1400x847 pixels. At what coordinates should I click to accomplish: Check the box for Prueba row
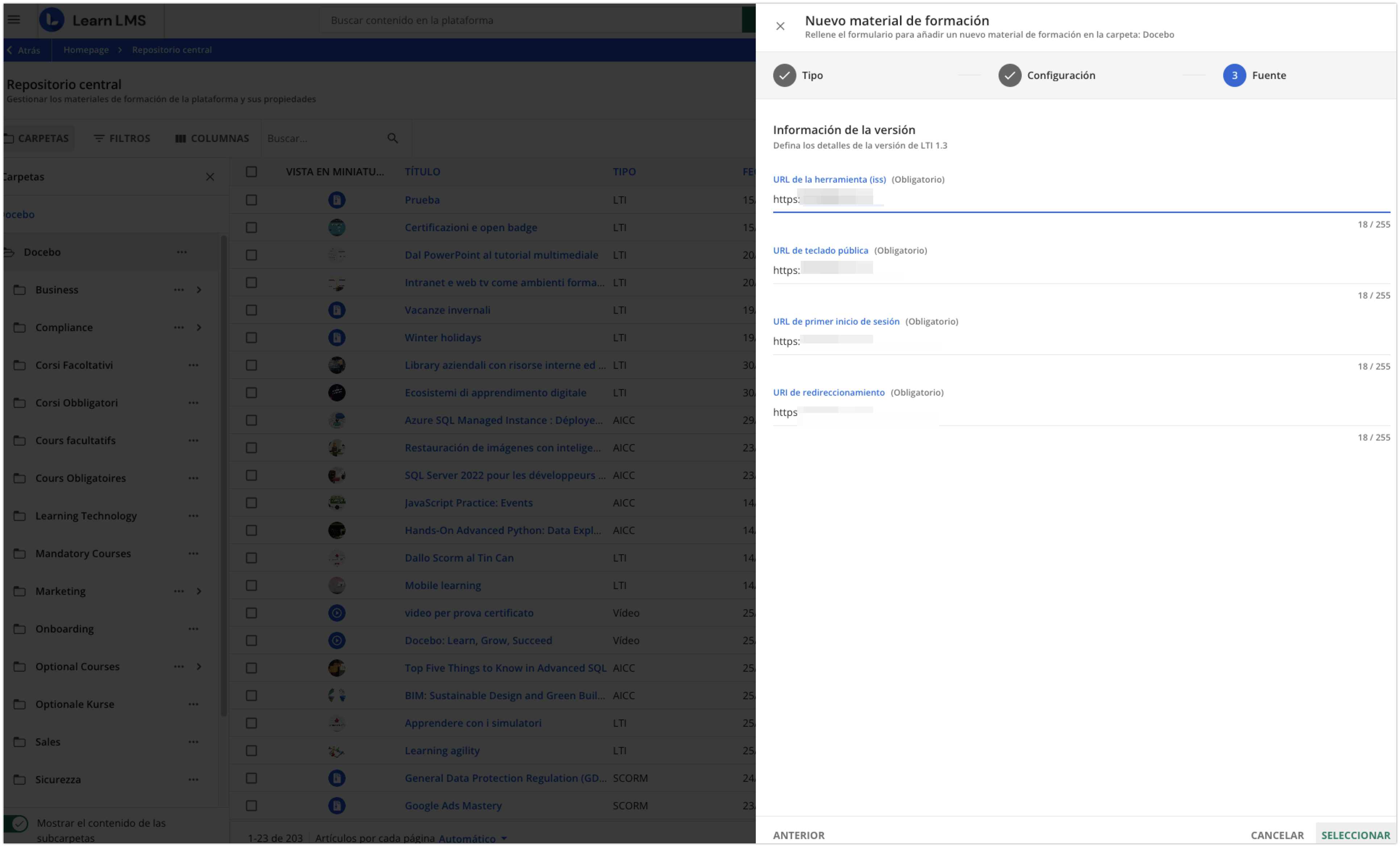click(x=251, y=200)
